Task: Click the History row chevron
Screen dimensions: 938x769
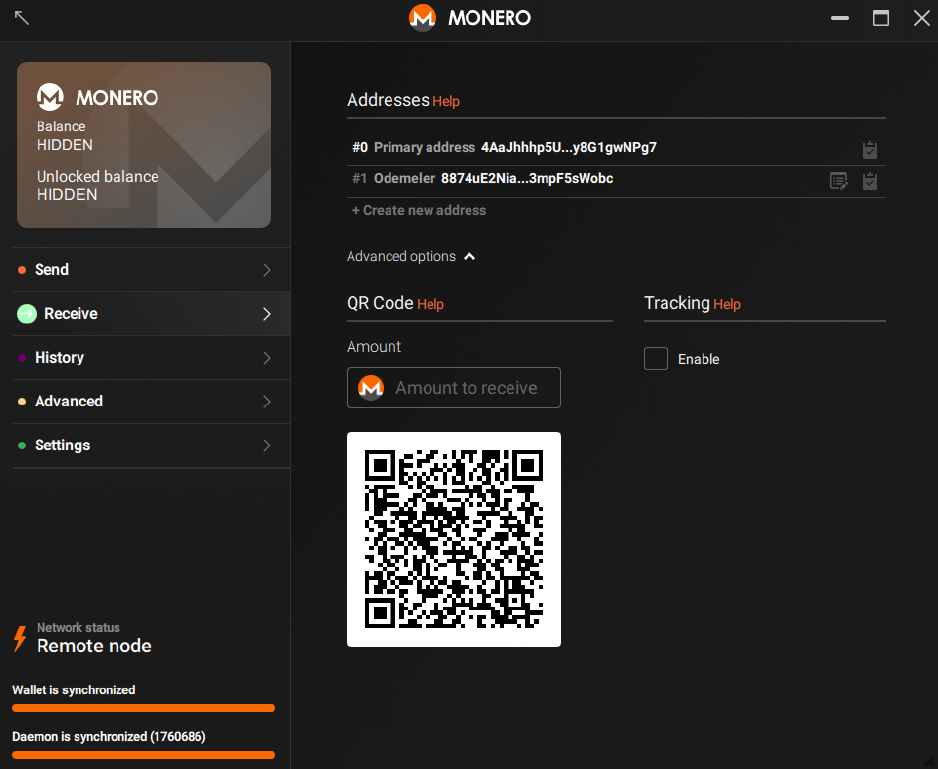Action: (x=267, y=358)
